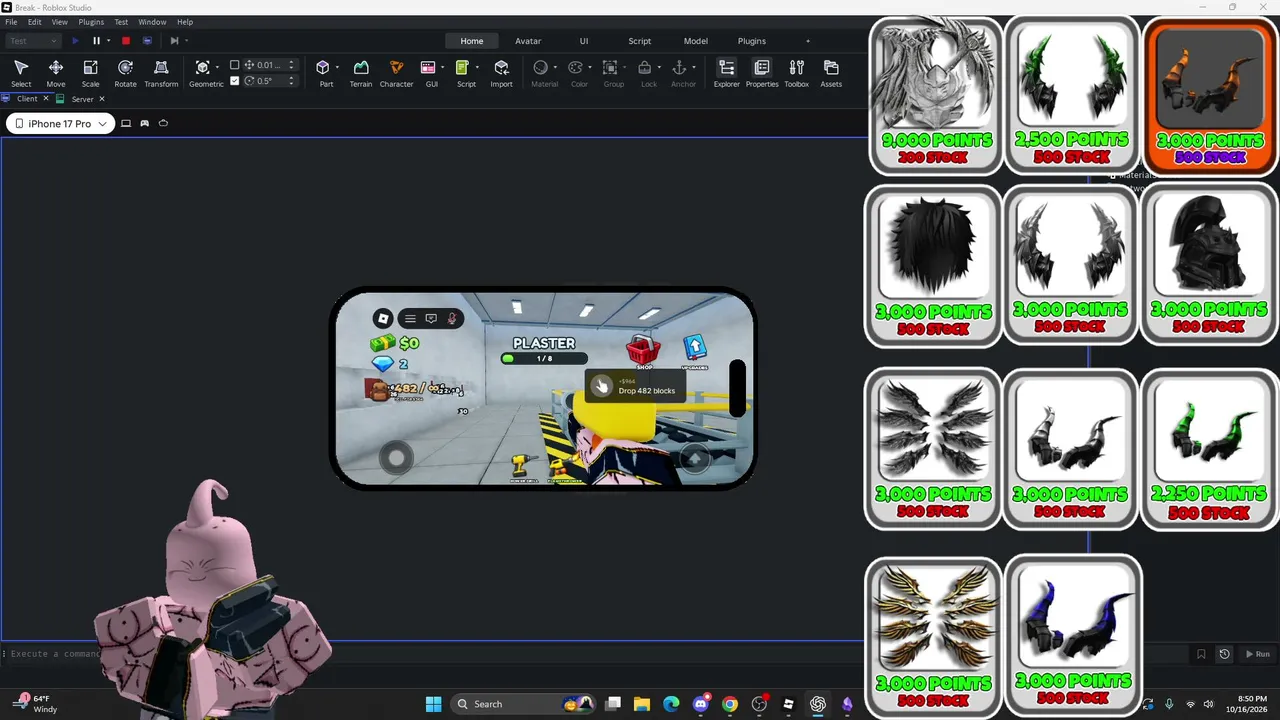The image size is (1280, 720).
Task: Pick the Scale tool
Action: (x=90, y=73)
